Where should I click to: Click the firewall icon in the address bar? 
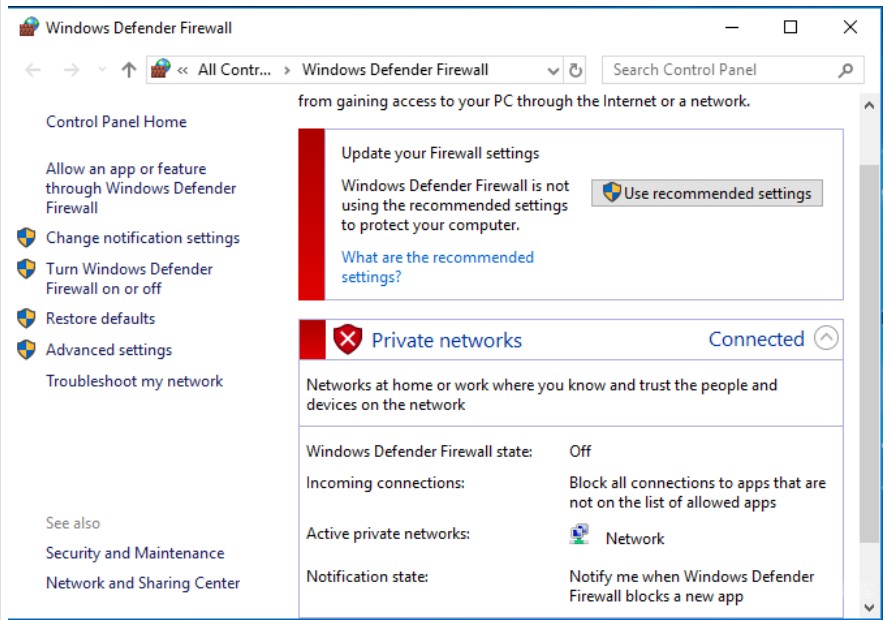[x=161, y=69]
